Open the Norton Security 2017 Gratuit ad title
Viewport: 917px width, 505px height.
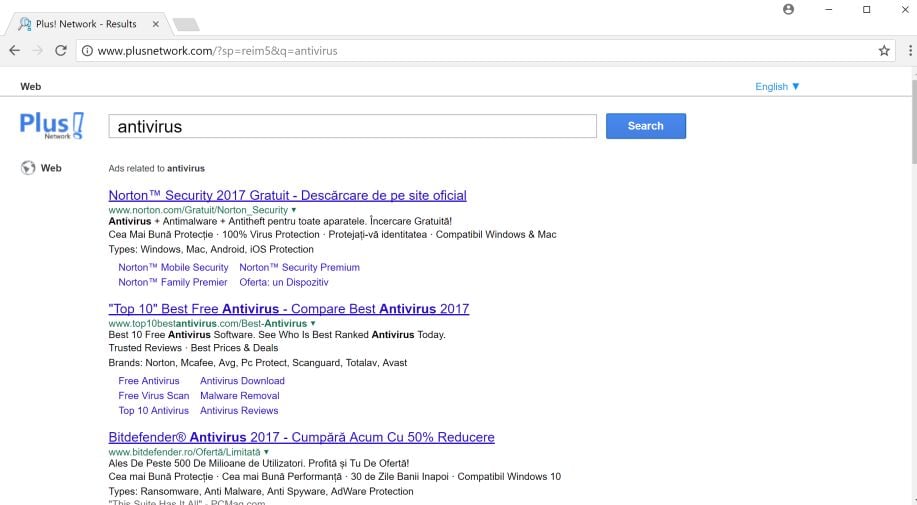click(288, 195)
